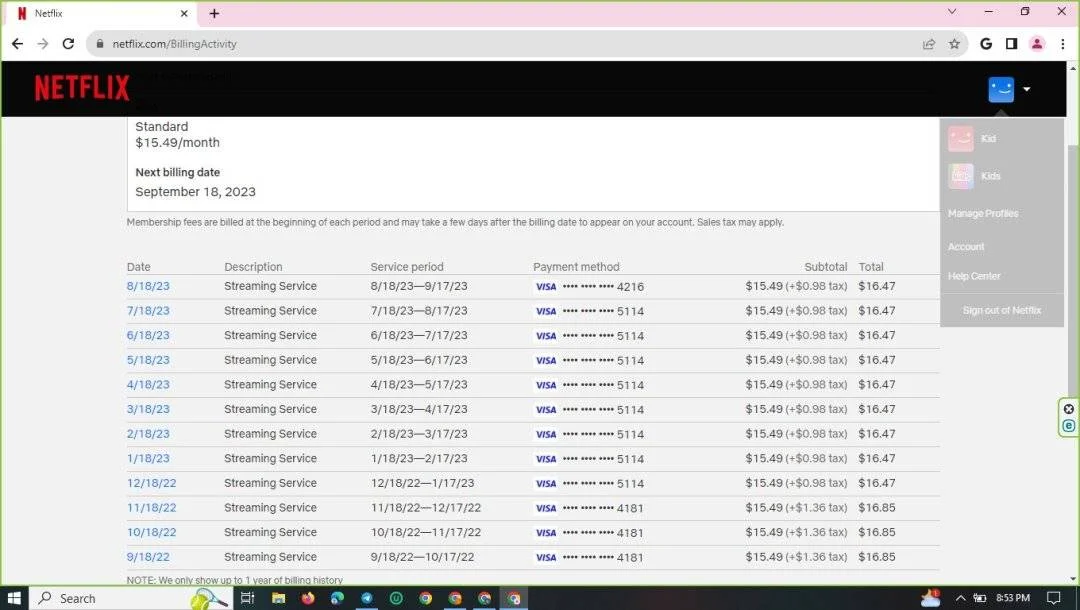Open the blue profile avatar menu

point(1001,89)
